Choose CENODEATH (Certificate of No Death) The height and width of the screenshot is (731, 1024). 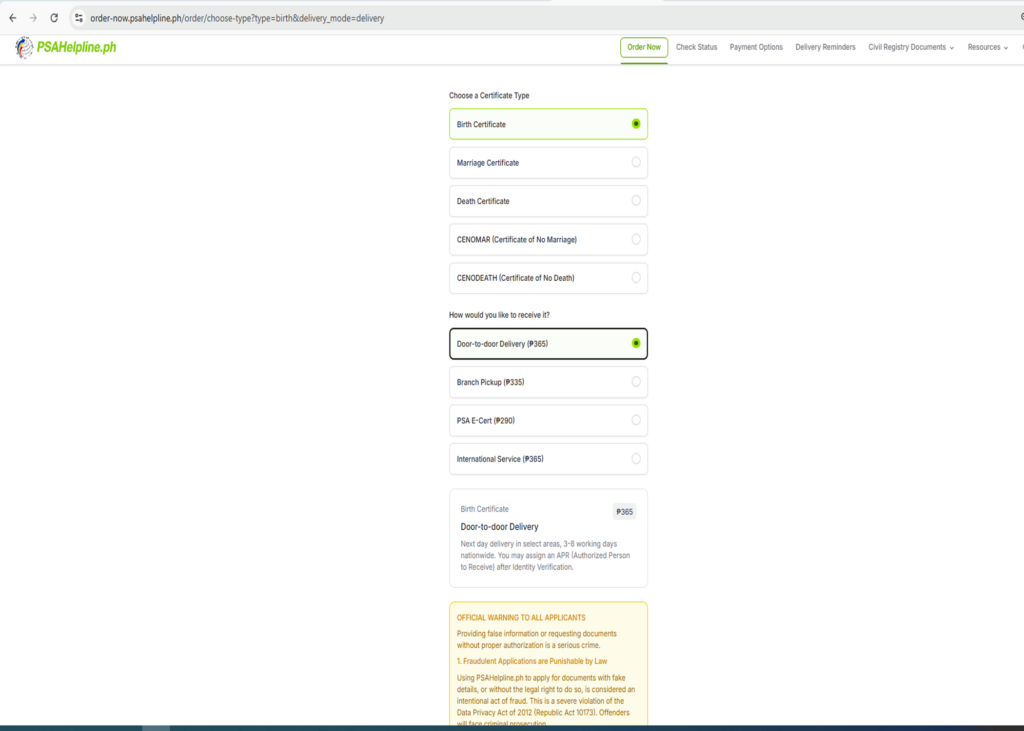(548, 278)
